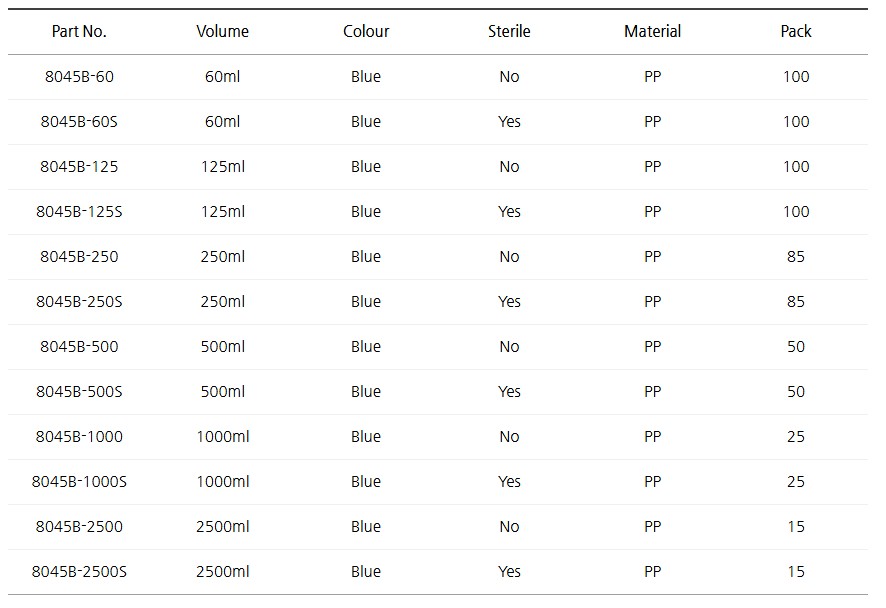
Task: Open part number 8045B-1000
Action: coord(79,437)
